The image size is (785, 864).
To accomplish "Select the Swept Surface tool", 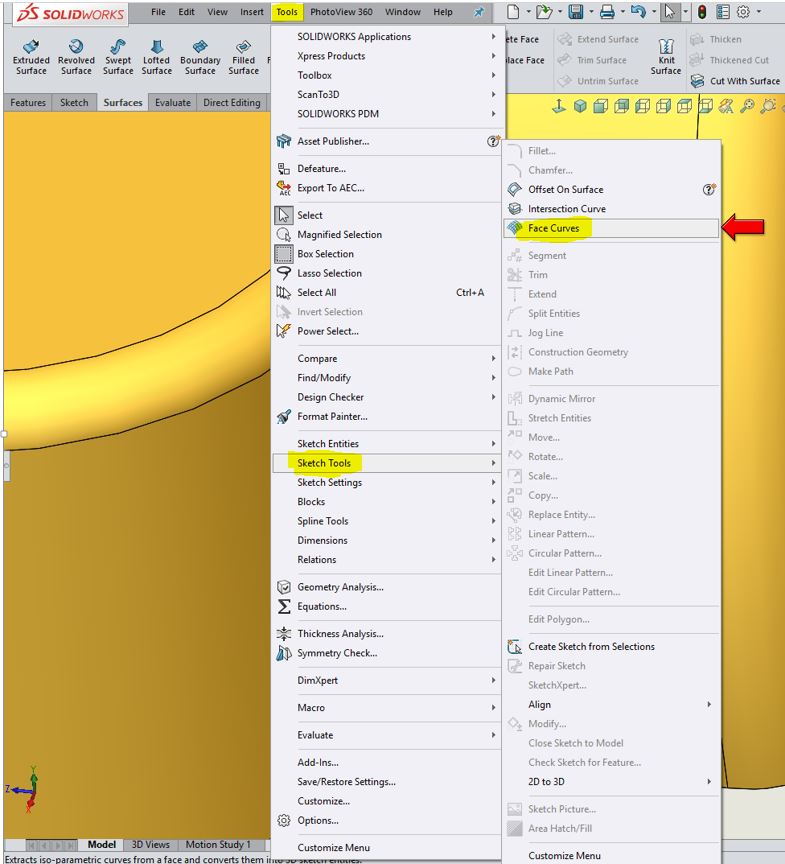I will [x=118, y=58].
